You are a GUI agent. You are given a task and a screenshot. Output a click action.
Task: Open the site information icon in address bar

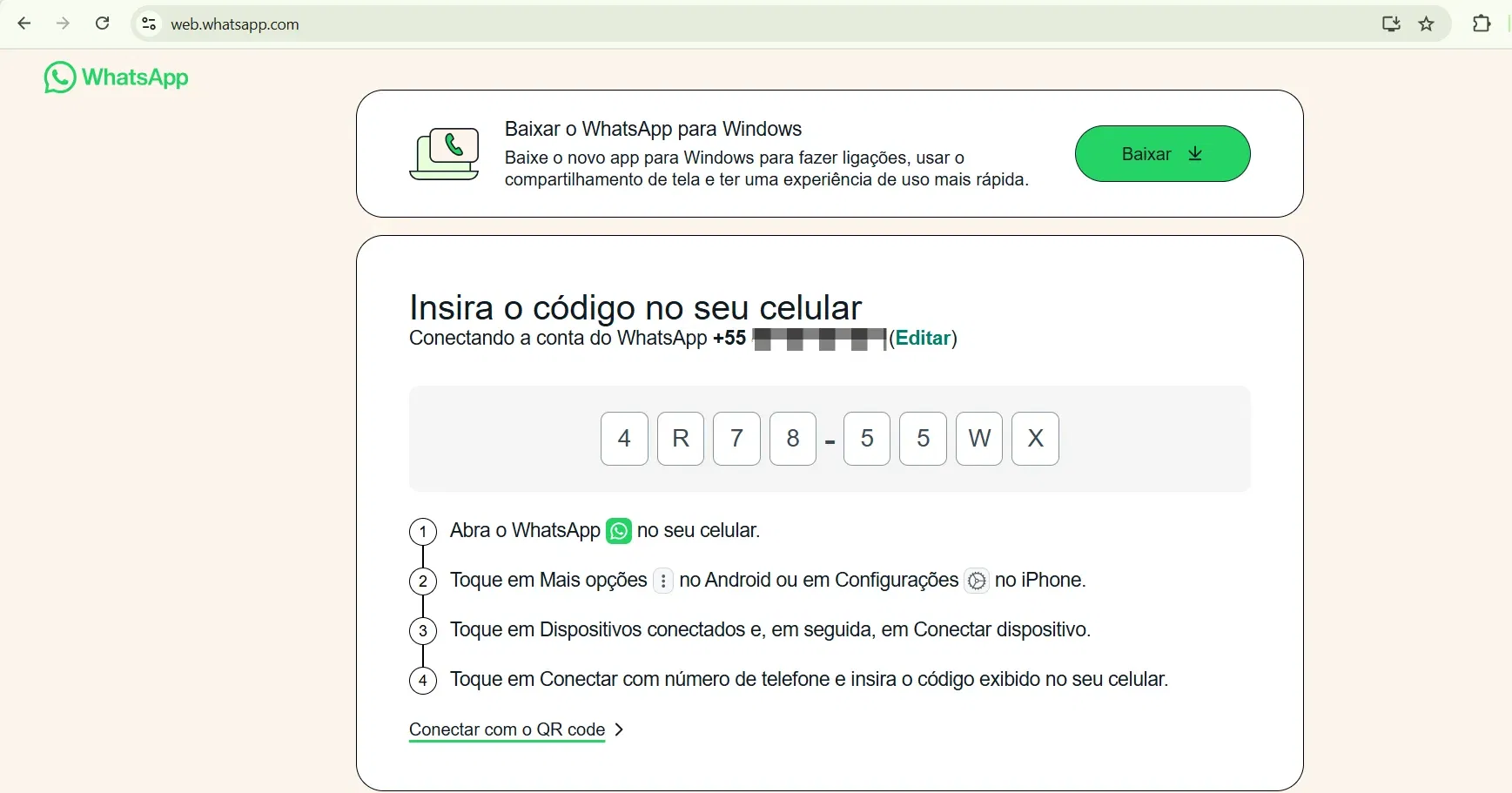[x=149, y=24]
